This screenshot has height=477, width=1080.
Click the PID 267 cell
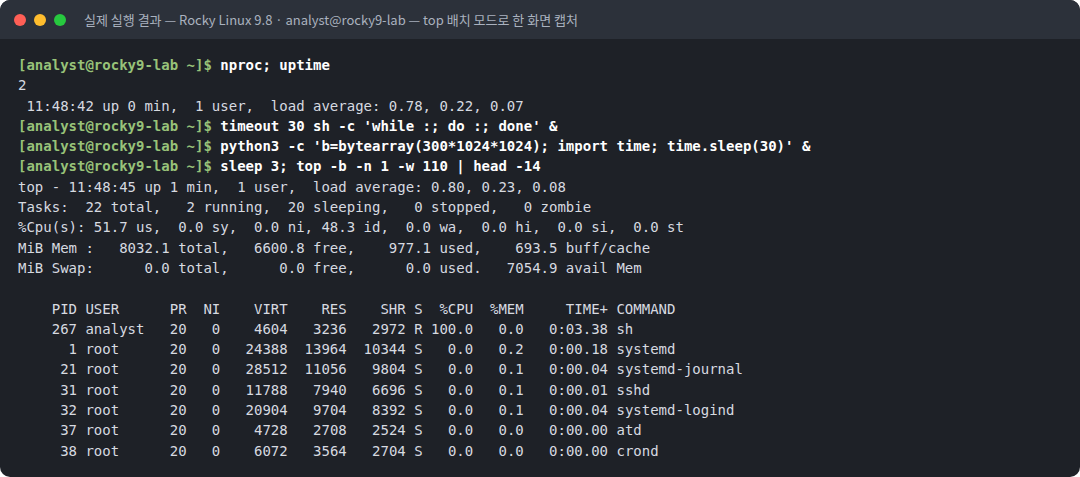point(64,330)
